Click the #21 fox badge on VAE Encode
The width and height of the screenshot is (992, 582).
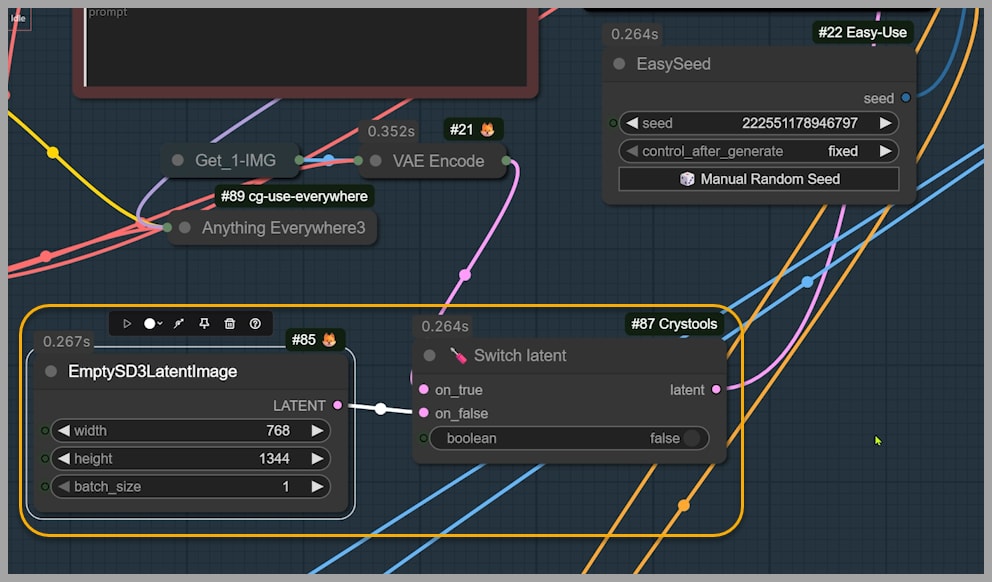pos(488,130)
